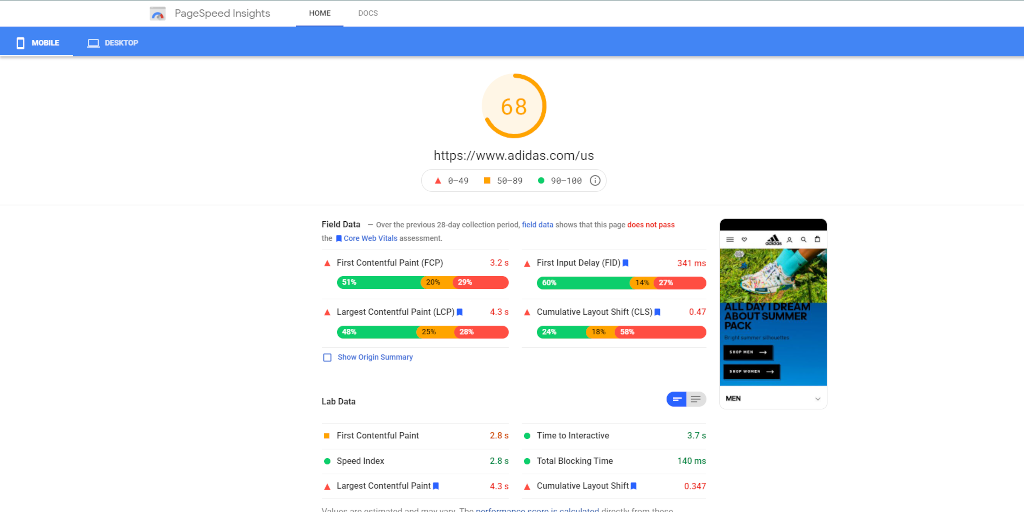1024x512 pixels.
Task: Click the 140 ms Total Blocking Time value
Action: pos(692,461)
